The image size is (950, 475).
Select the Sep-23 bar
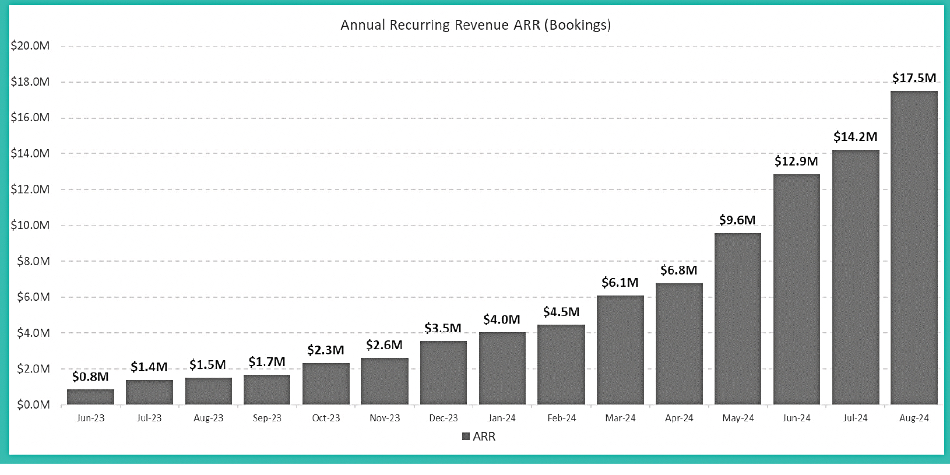click(267, 390)
